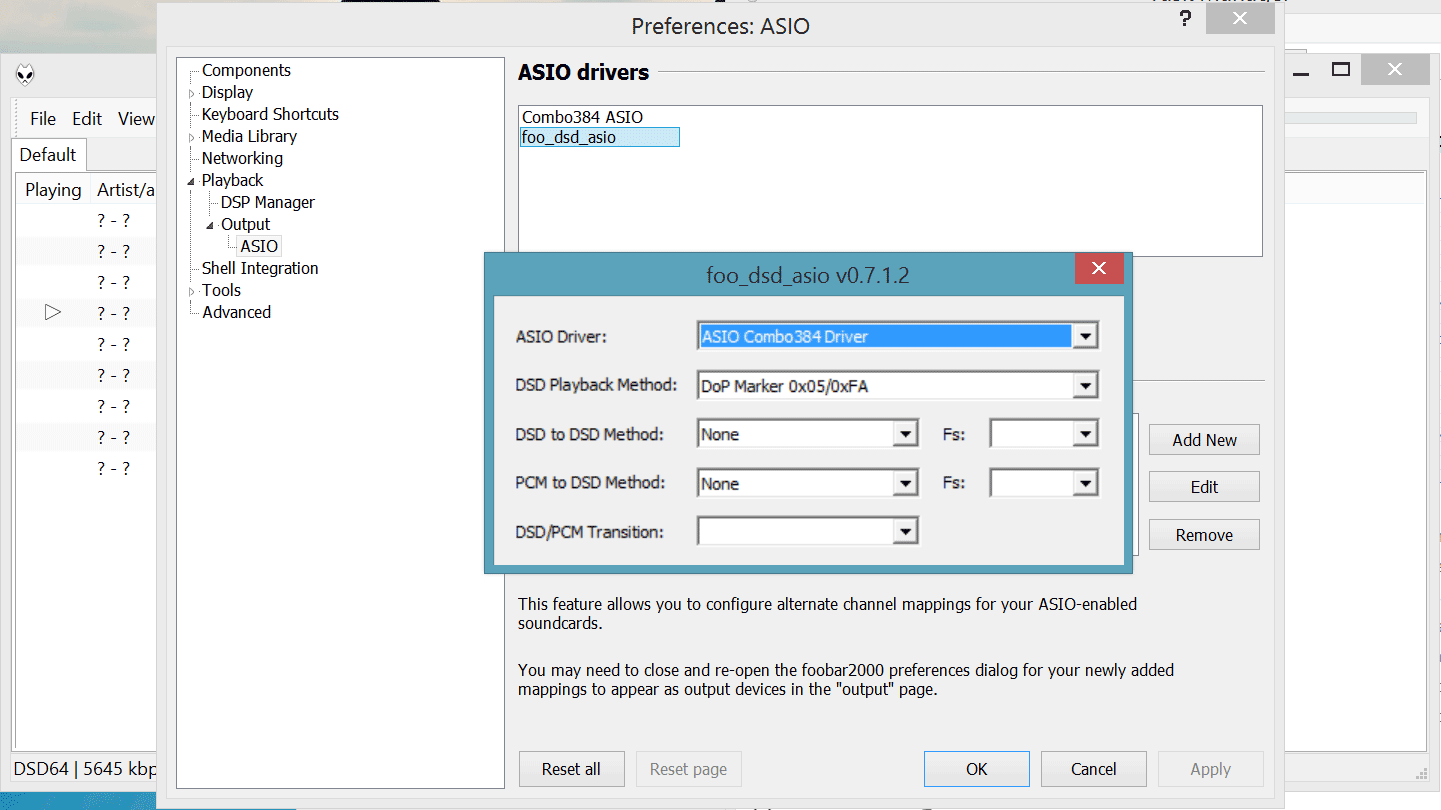
Task: Select Shell Integration in the preferences tree
Action: coord(260,268)
